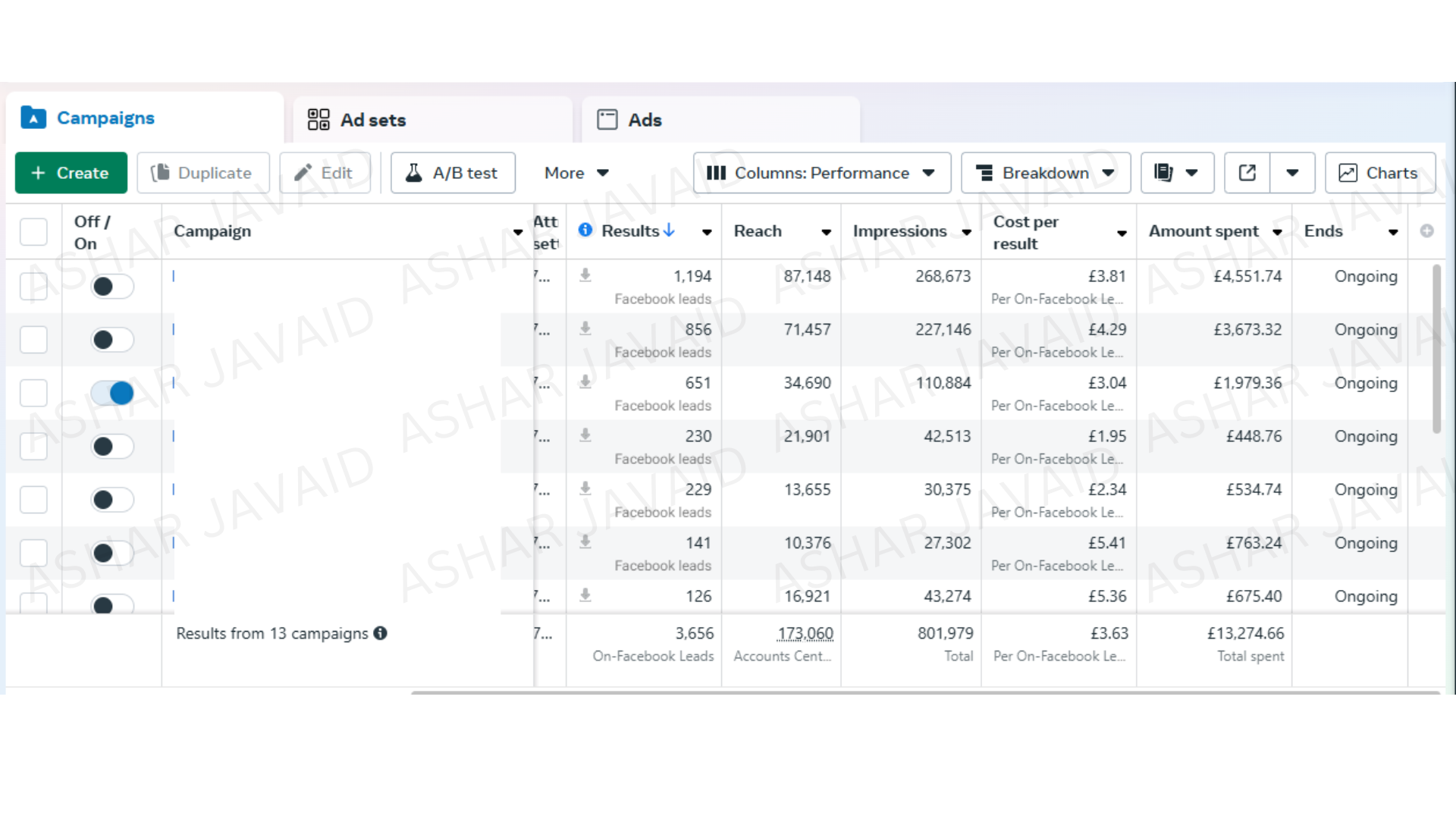Click the vertical table scrollbar

click(x=1436, y=349)
